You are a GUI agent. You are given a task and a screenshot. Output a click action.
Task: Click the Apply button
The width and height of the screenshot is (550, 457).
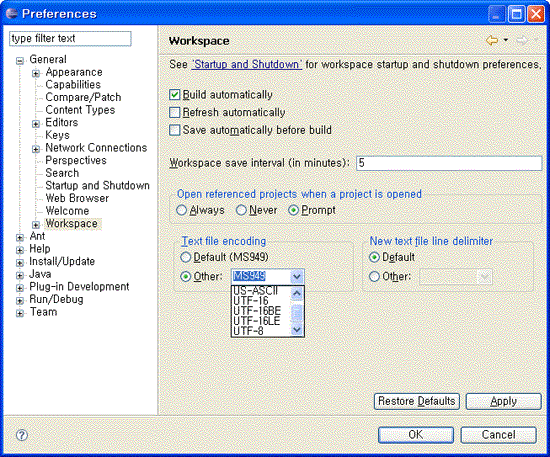point(503,401)
